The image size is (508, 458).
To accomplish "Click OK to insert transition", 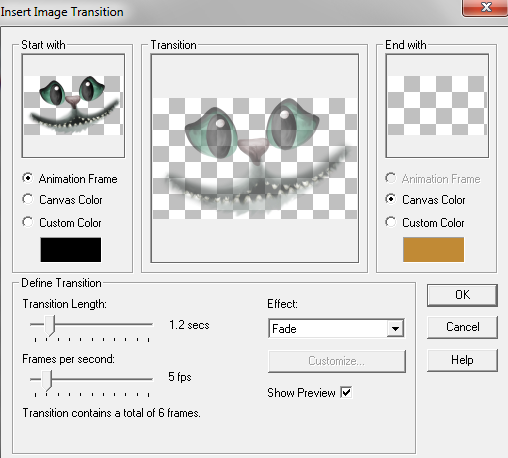I will 462,295.
